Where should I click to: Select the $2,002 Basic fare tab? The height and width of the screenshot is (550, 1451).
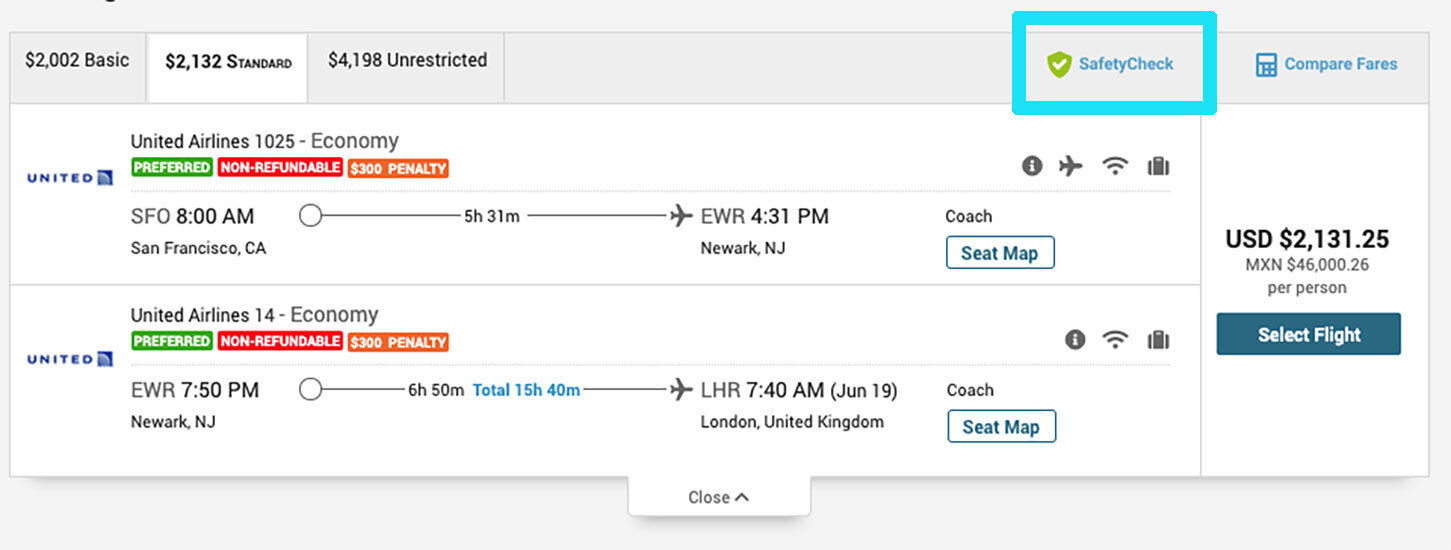click(x=77, y=60)
